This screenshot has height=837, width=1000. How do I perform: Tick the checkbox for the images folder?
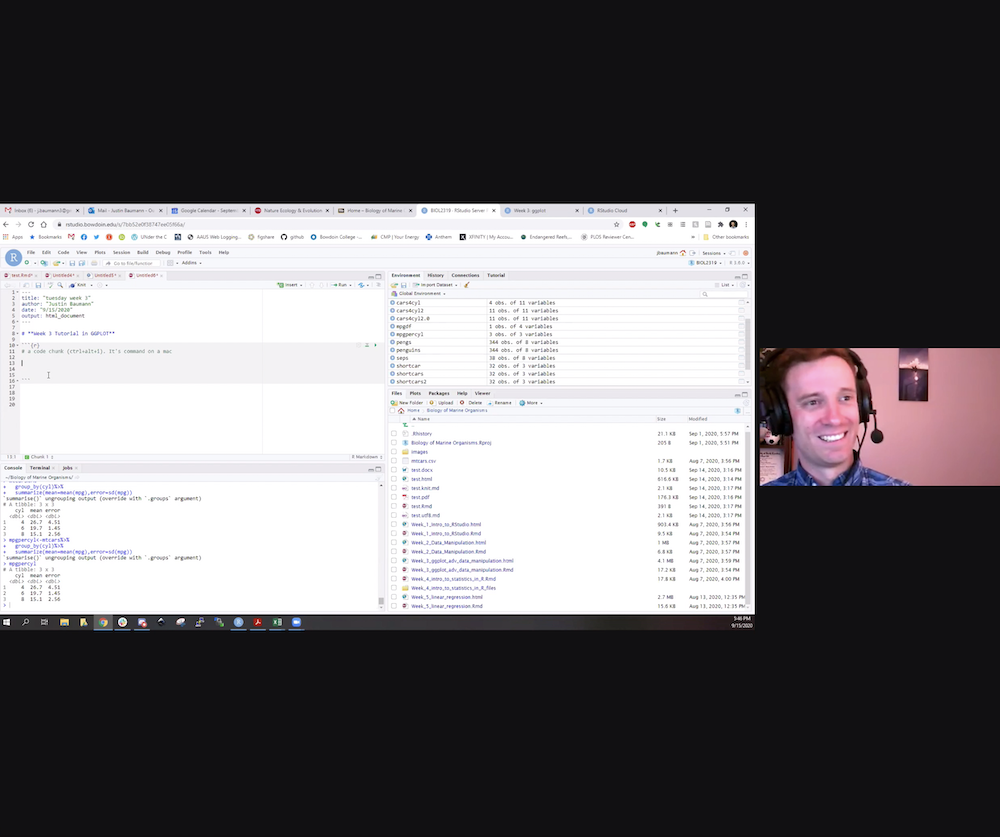click(x=393, y=452)
